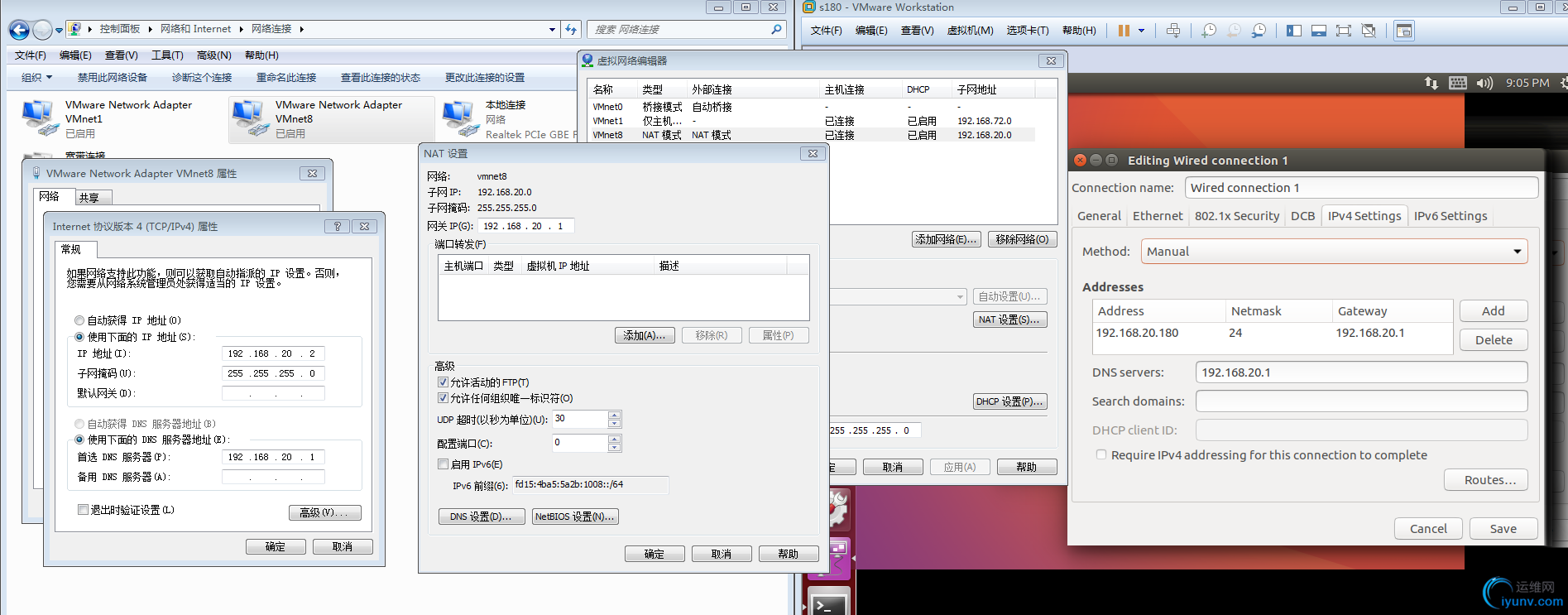The height and width of the screenshot is (615, 1568).
Task: Toggle the VMware library sidebar icon
Action: pyautogui.click(x=1294, y=31)
